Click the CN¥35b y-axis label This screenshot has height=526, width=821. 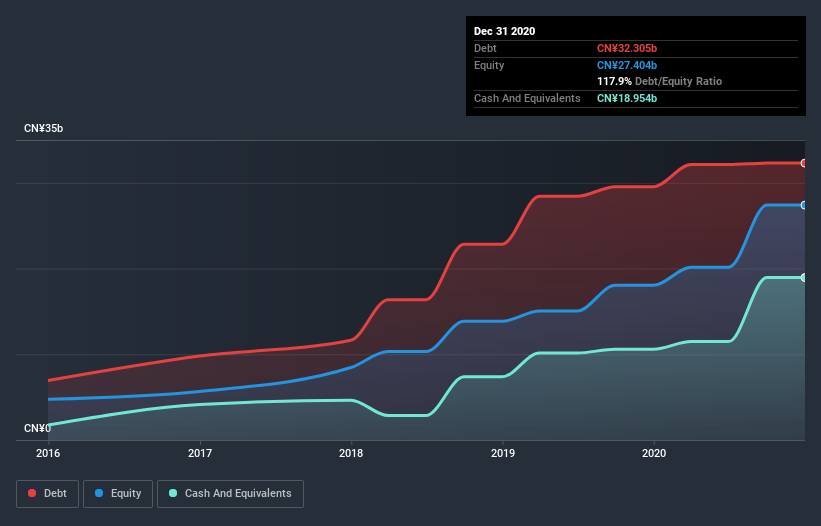pyautogui.click(x=43, y=129)
